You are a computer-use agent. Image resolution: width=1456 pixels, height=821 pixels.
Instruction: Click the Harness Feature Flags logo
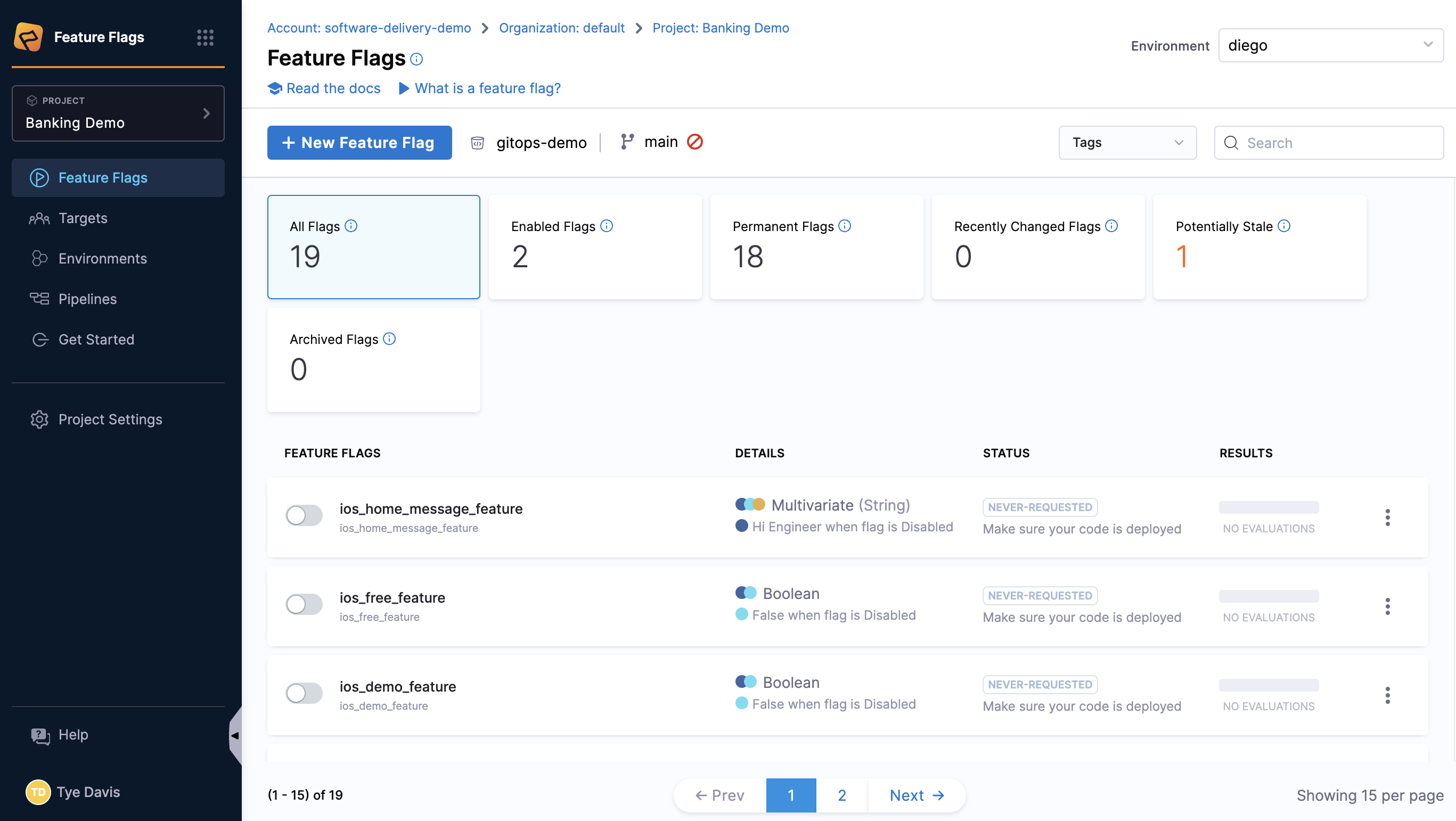click(28, 37)
